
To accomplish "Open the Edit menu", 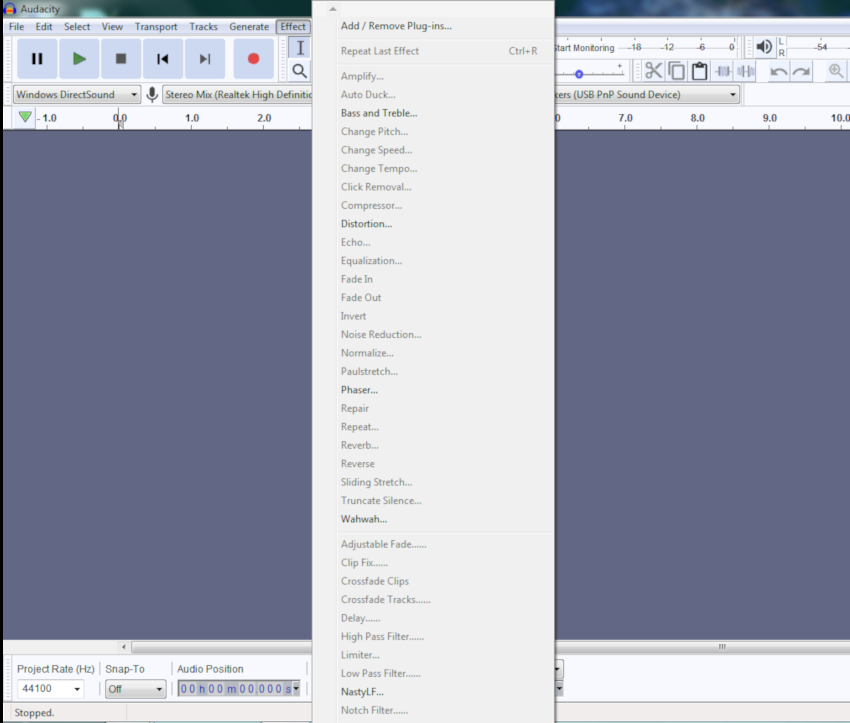I will (44, 27).
